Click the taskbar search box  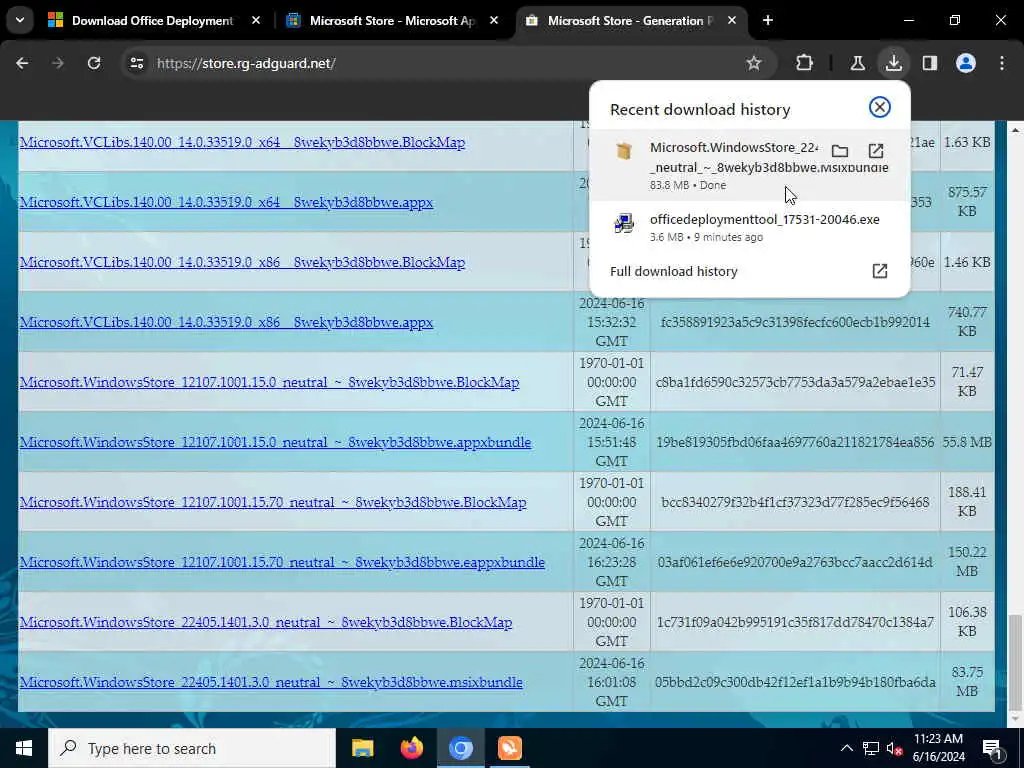point(192,748)
